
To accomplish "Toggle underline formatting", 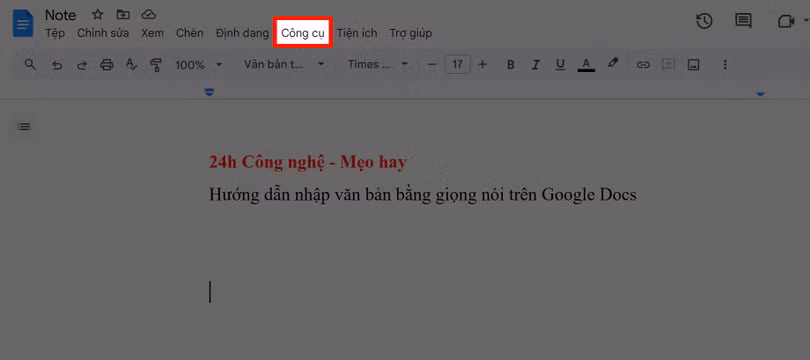I will (560, 65).
